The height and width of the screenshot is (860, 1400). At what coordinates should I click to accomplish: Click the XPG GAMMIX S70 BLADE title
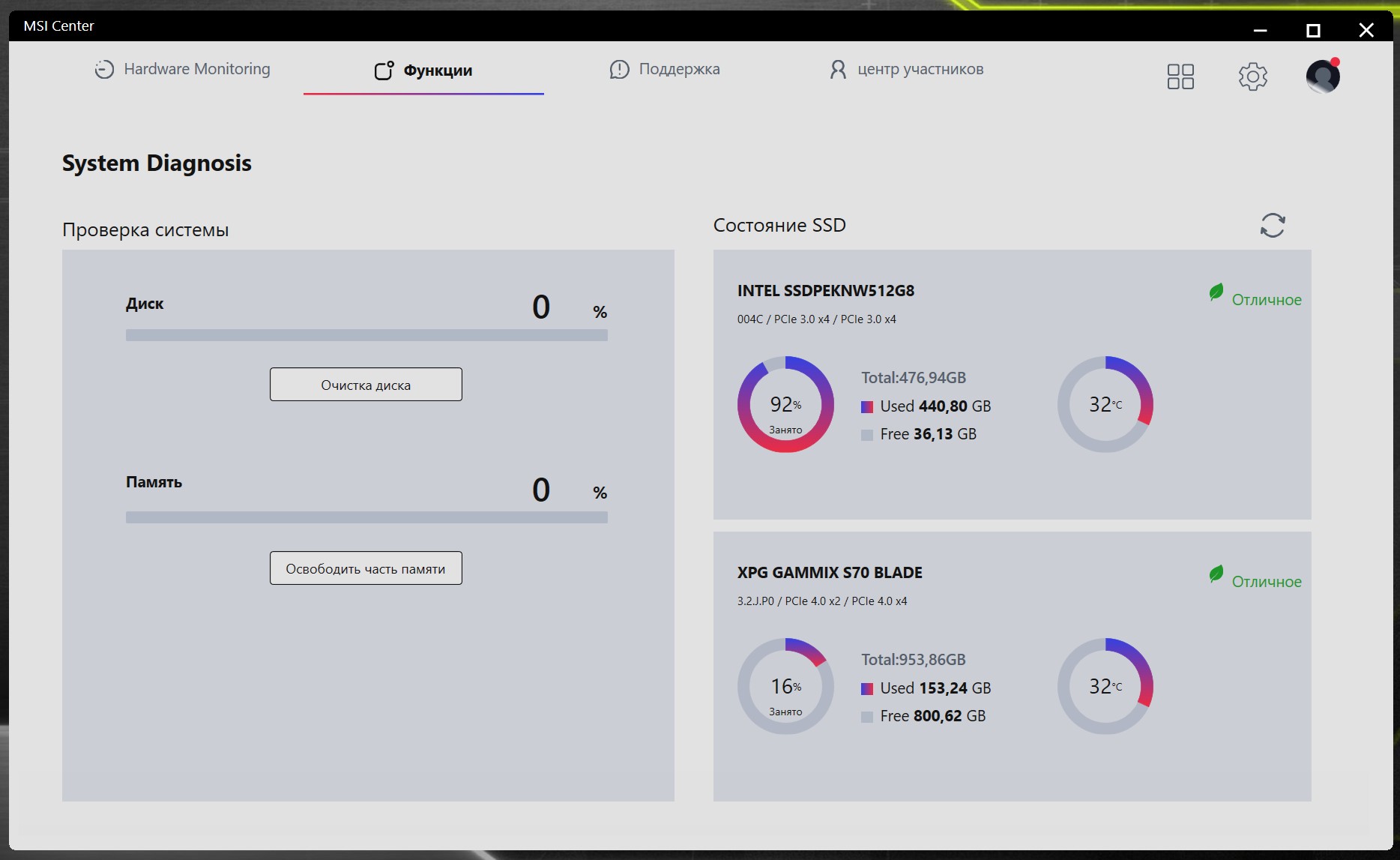(830, 573)
